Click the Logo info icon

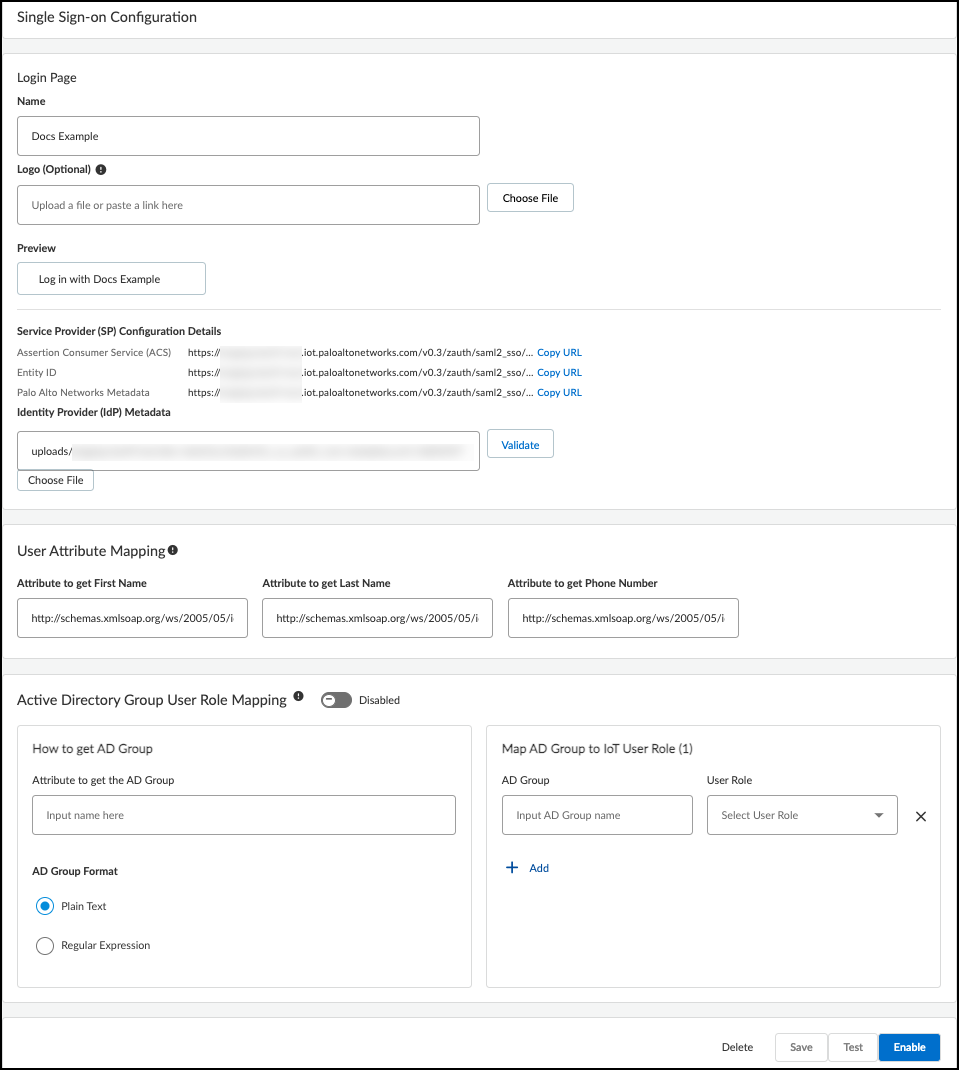pyautogui.click(x=101, y=170)
